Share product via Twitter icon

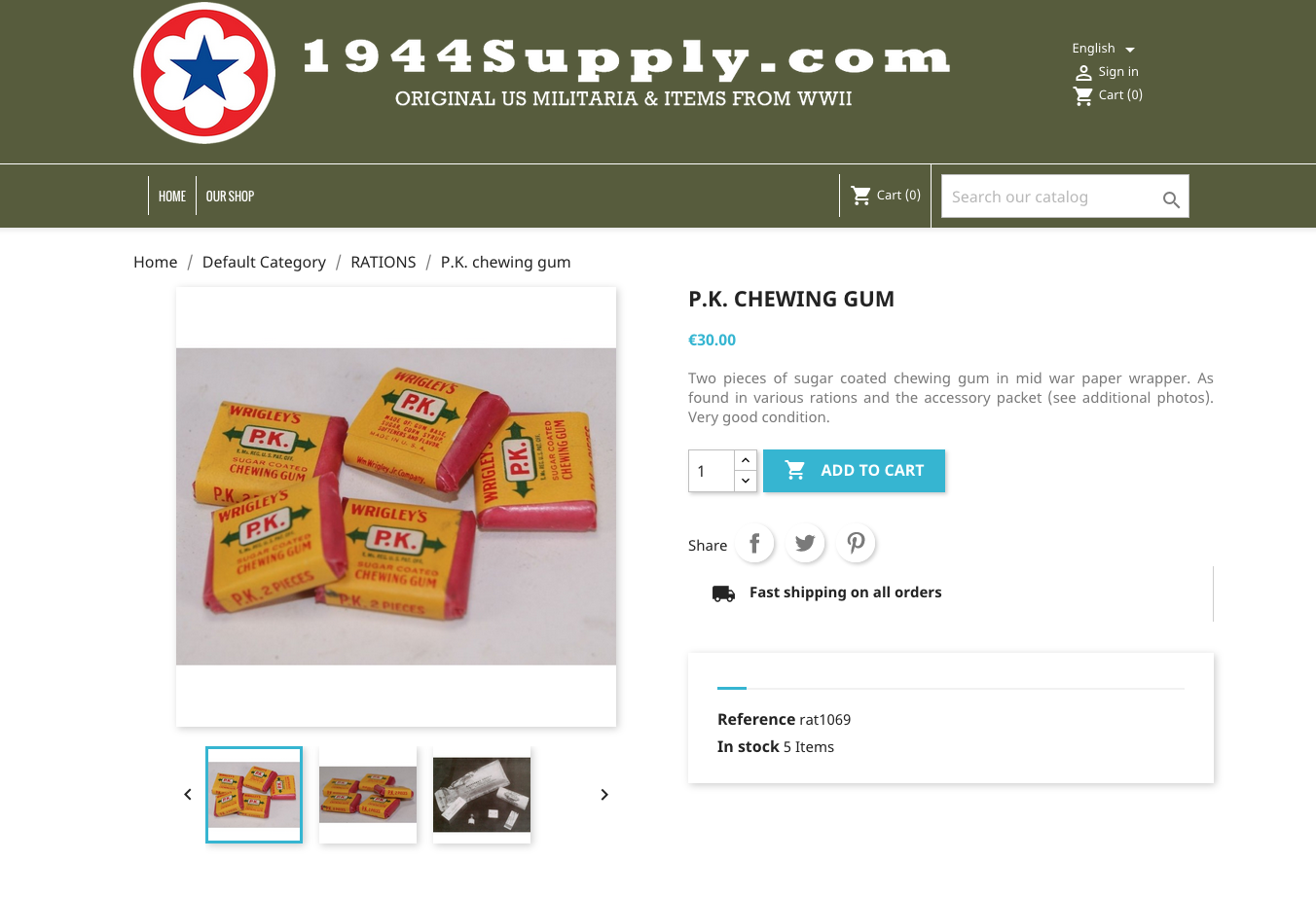(805, 543)
